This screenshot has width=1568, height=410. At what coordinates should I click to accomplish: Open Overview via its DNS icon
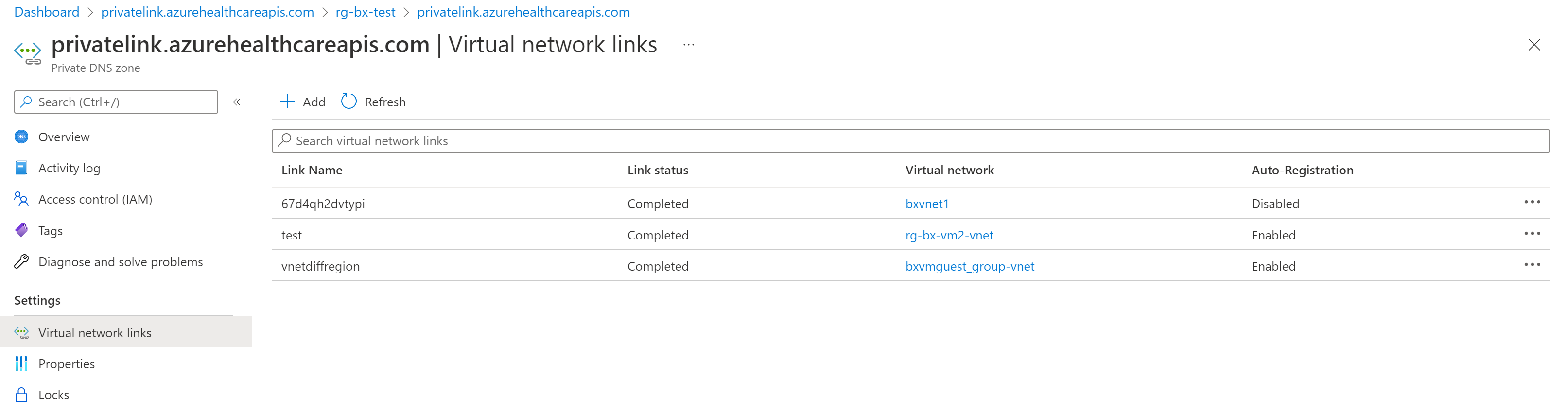pos(21,137)
